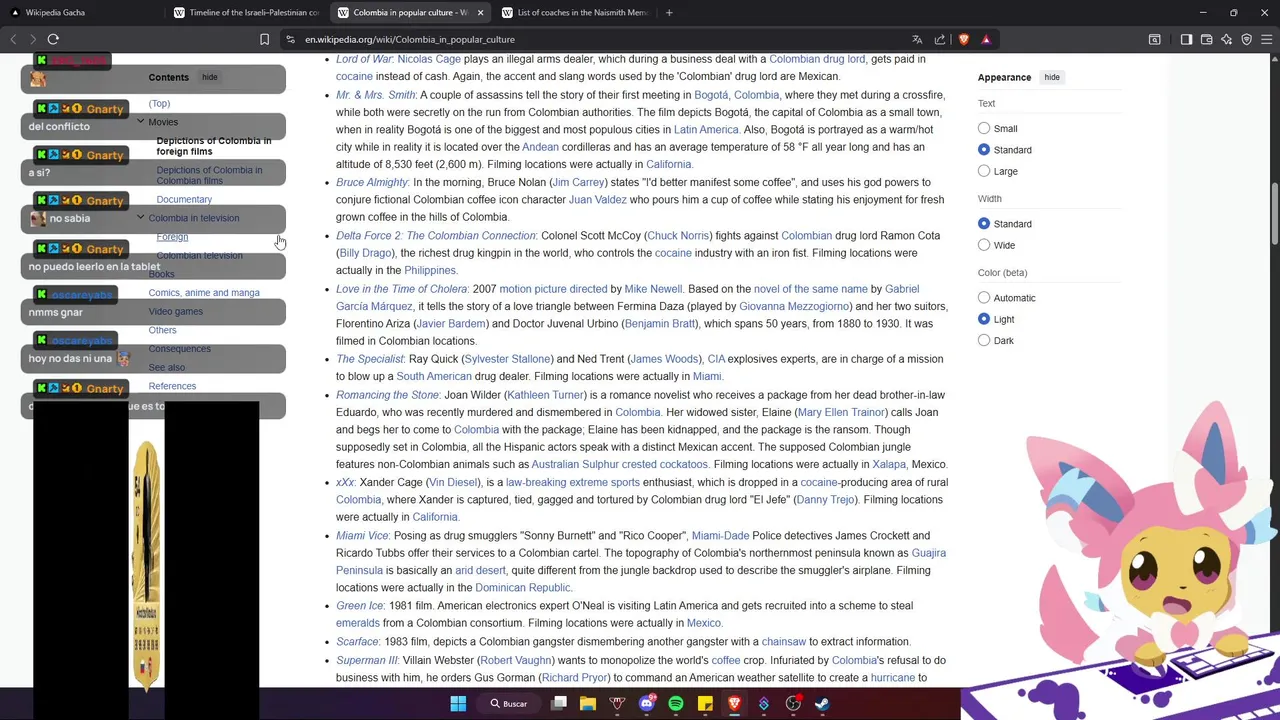Jump to References in Contents
The width and height of the screenshot is (1280, 720).
[172, 386]
